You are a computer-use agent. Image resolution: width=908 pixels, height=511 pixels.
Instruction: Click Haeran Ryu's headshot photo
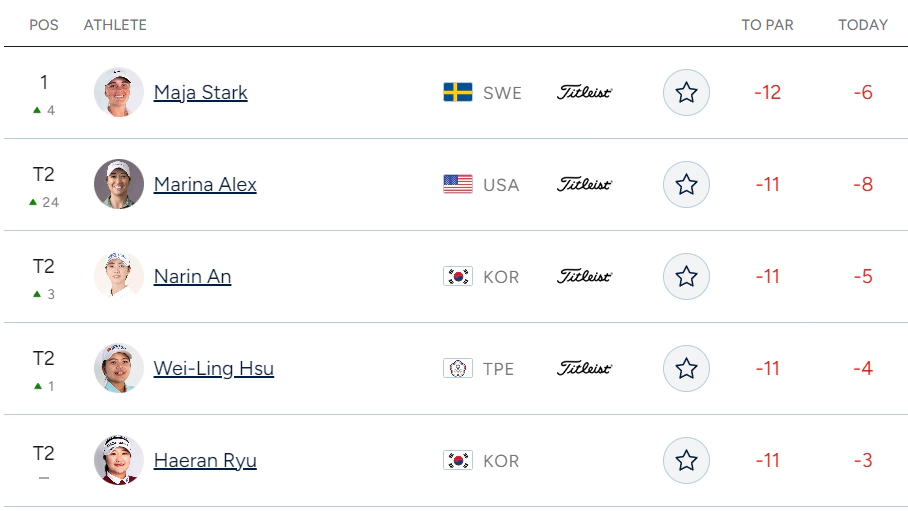click(x=119, y=460)
